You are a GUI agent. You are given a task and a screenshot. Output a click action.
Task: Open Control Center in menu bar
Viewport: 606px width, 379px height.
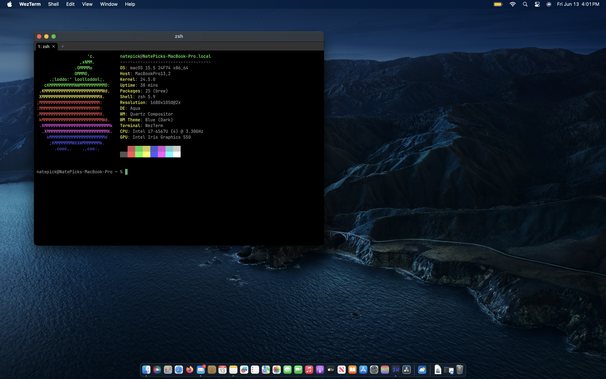click(x=537, y=4)
